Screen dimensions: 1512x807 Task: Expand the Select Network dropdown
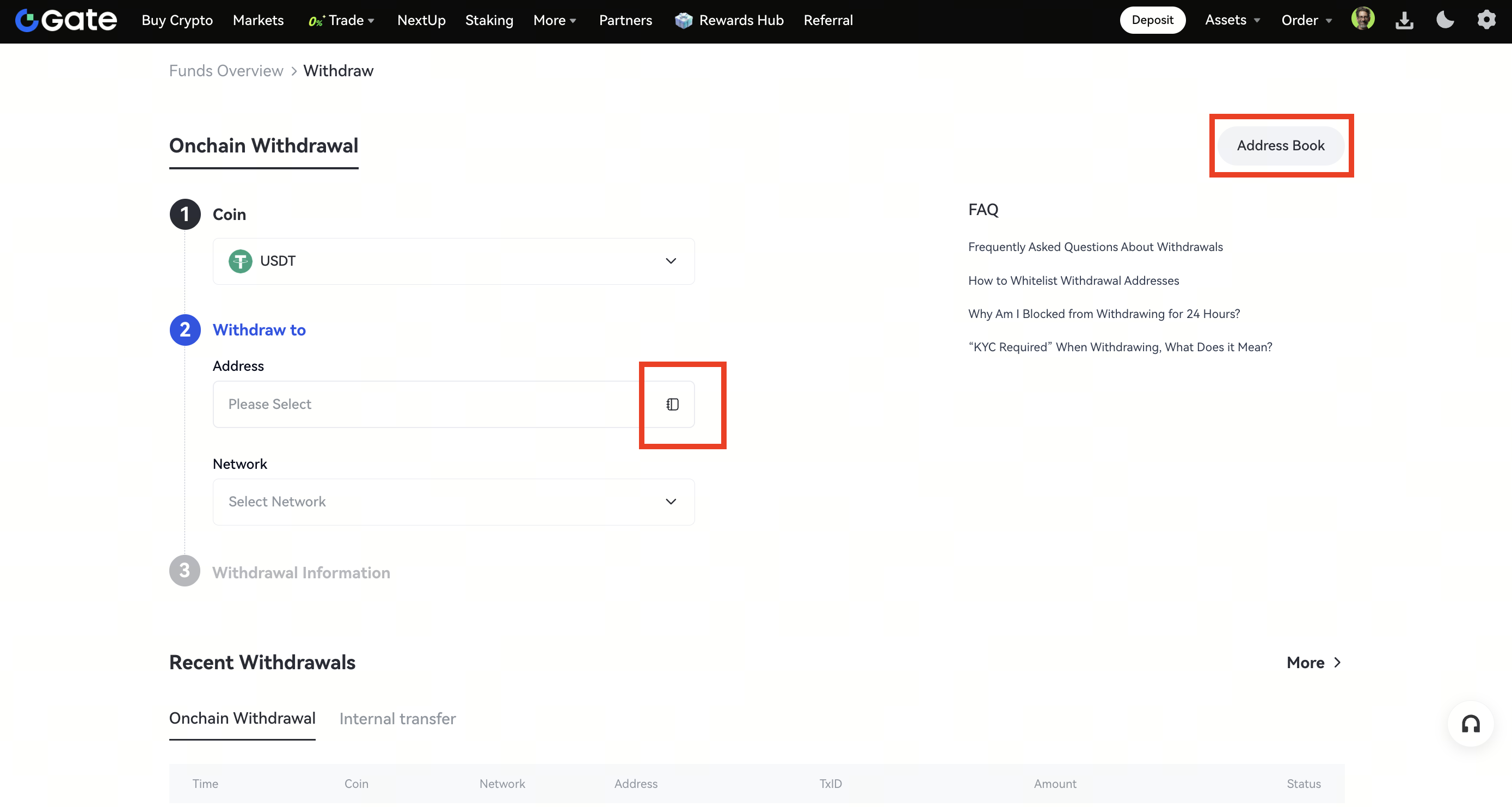click(x=671, y=502)
